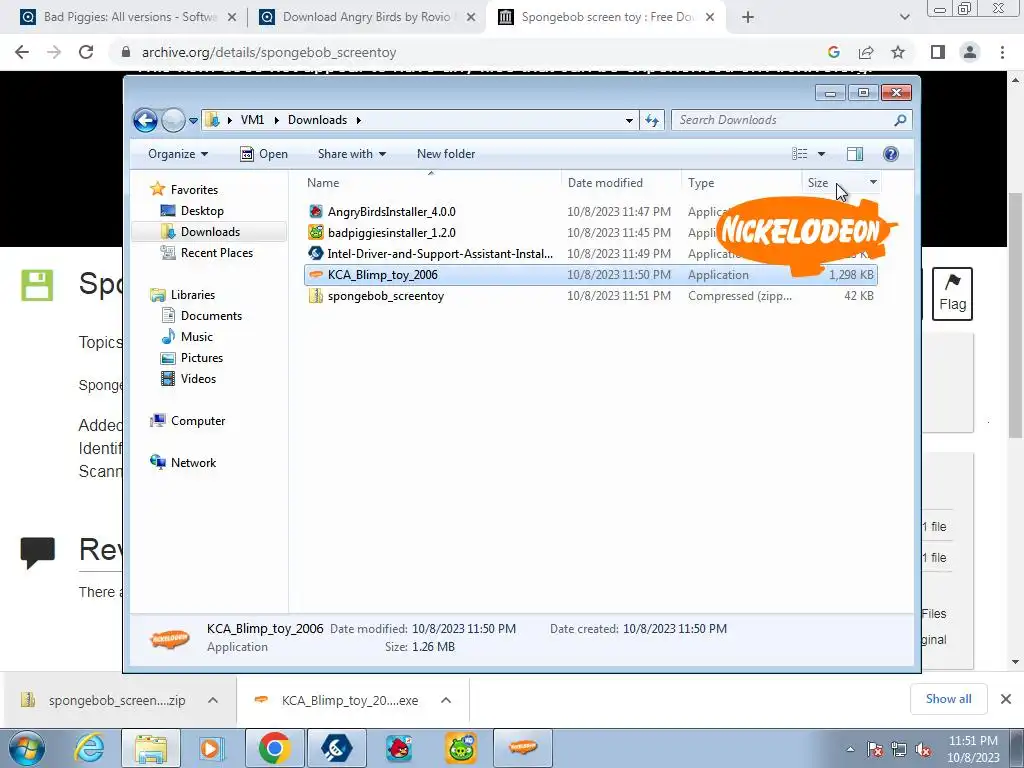
Task: Select the AngryBirdsInstaller_4.0.0 file
Action: (x=392, y=212)
